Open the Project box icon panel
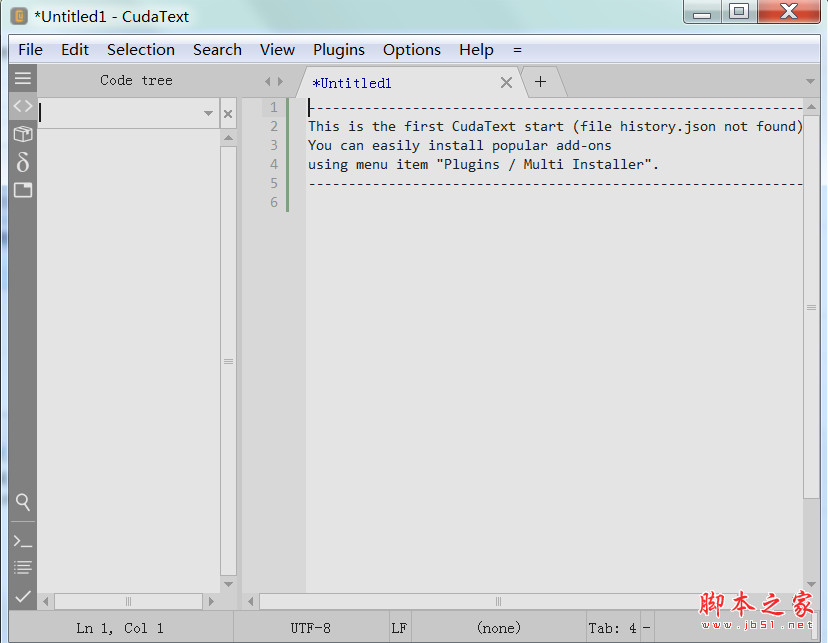This screenshot has width=828, height=643. pyautogui.click(x=22, y=134)
